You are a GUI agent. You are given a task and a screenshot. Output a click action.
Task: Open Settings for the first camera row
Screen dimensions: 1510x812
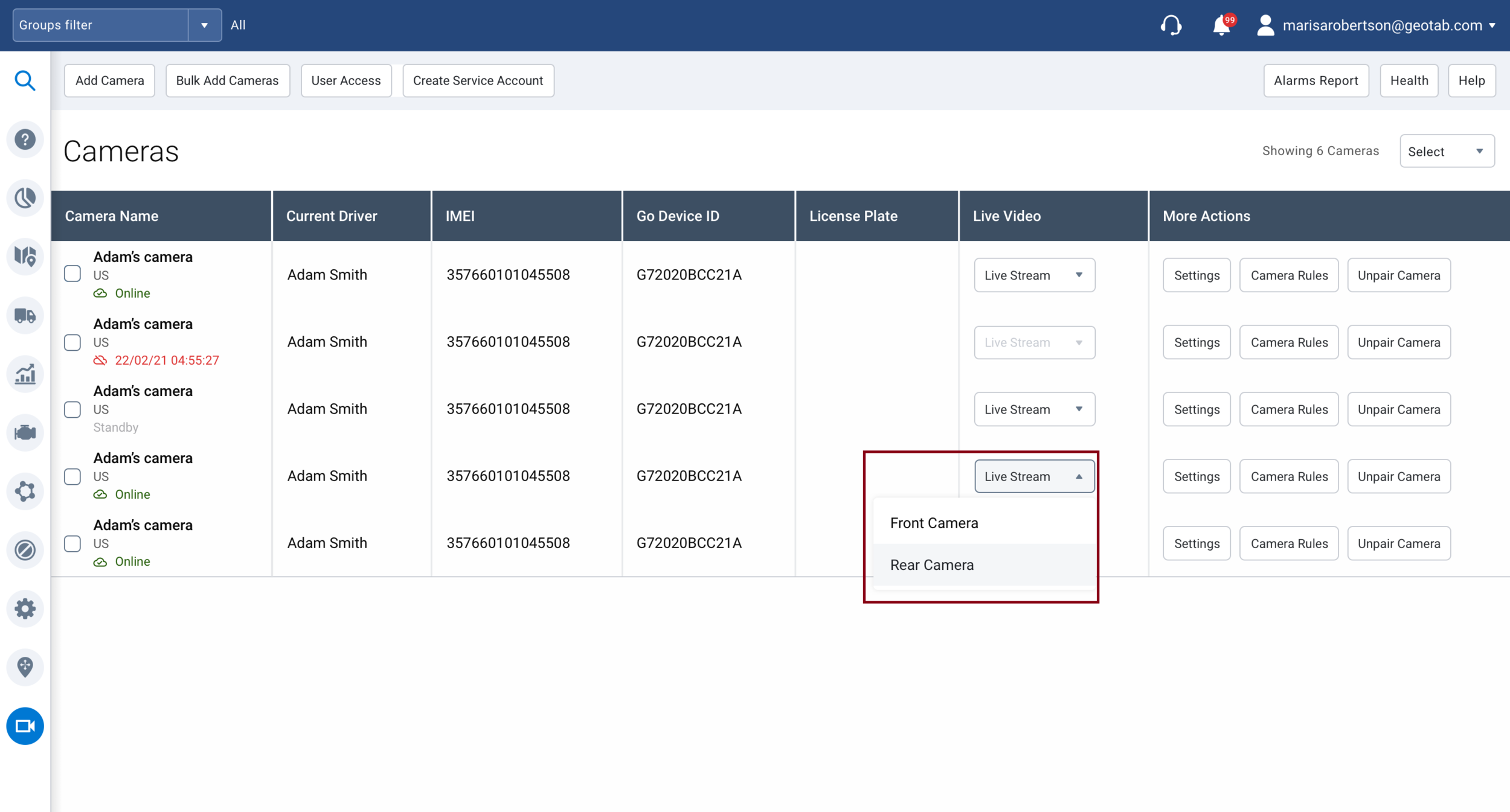(1197, 275)
